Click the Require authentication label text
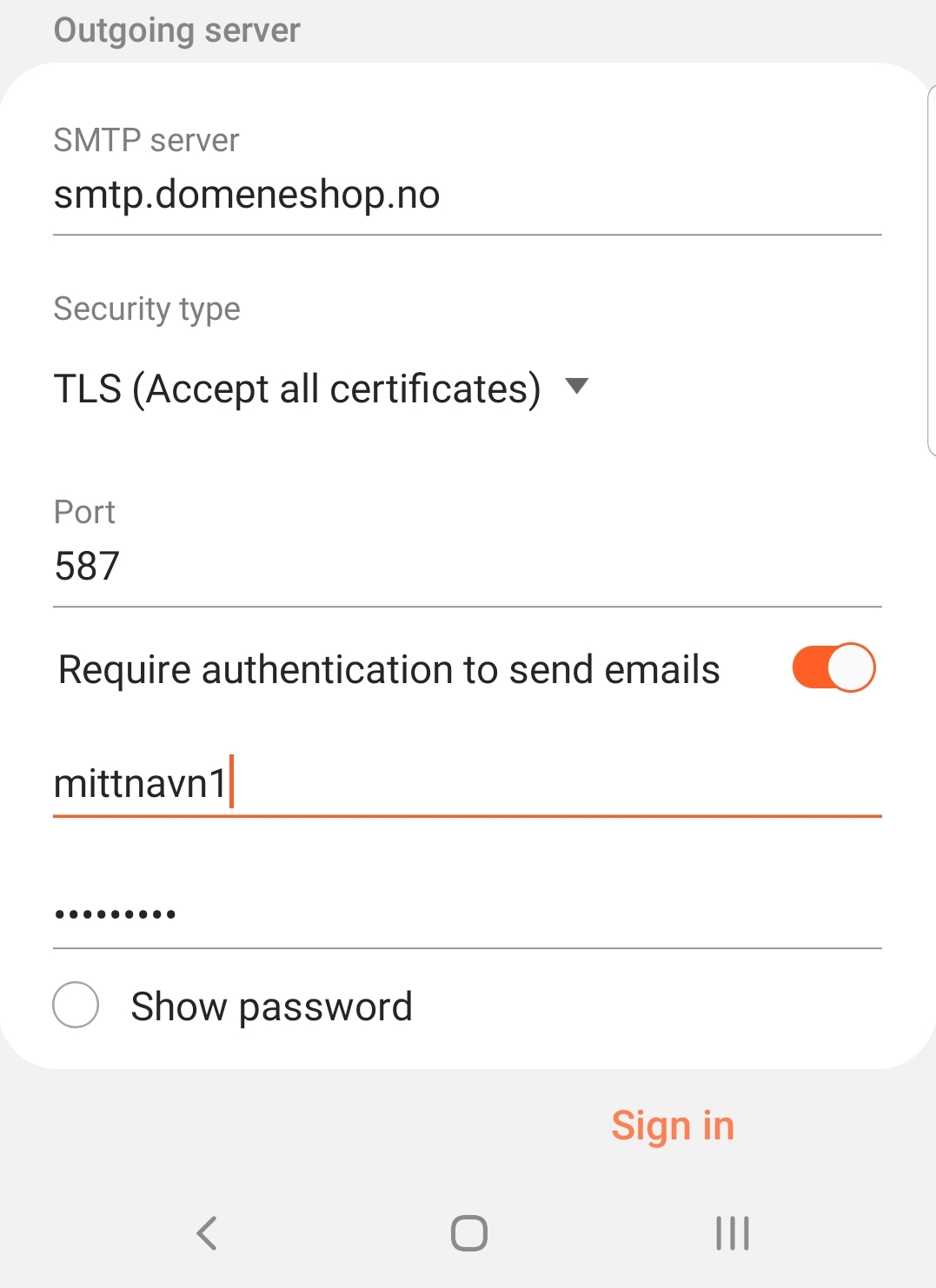The width and height of the screenshot is (936, 1288). tap(388, 670)
